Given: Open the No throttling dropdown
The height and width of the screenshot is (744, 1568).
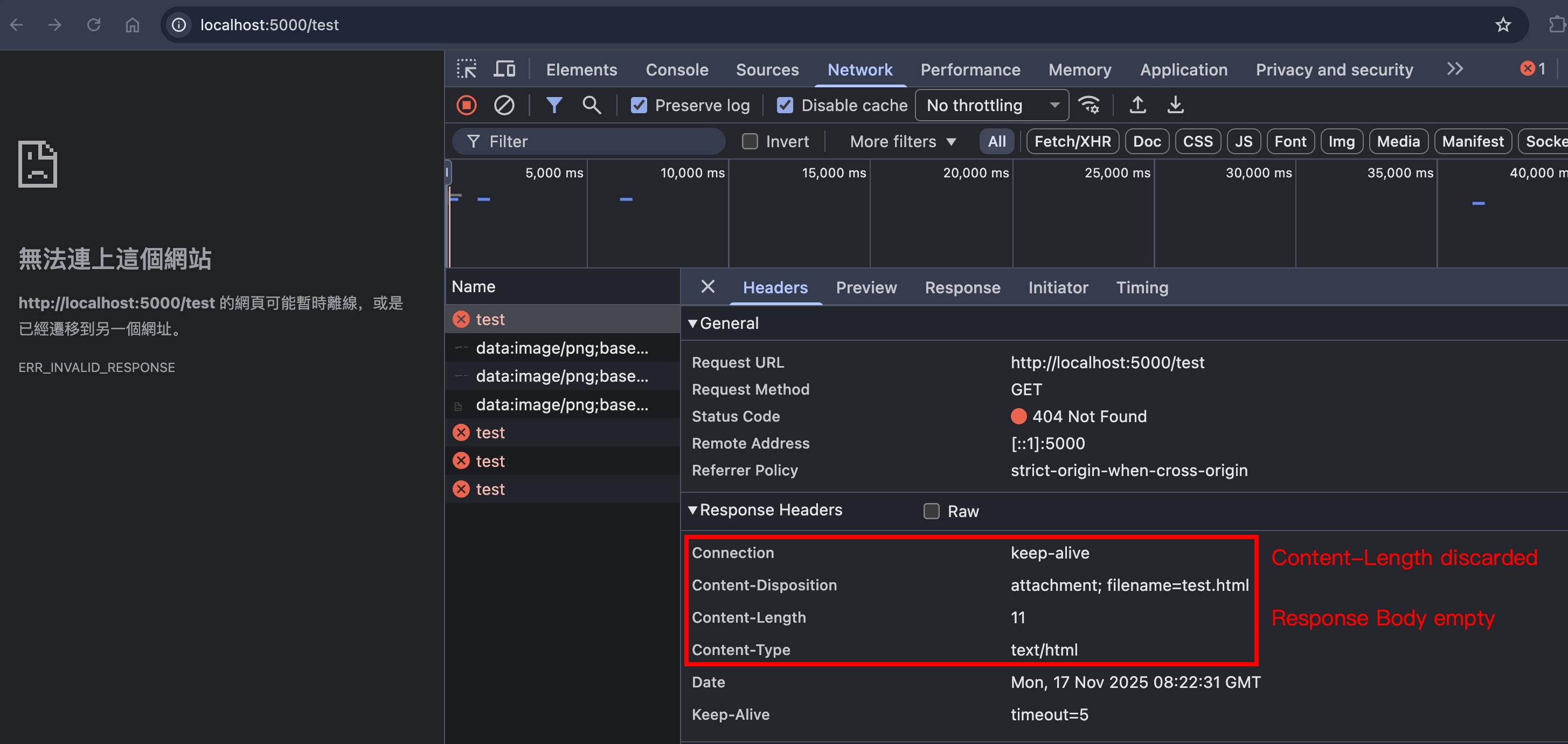Looking at the screenshot, I should pyautogui.click(x=991, y=105).
